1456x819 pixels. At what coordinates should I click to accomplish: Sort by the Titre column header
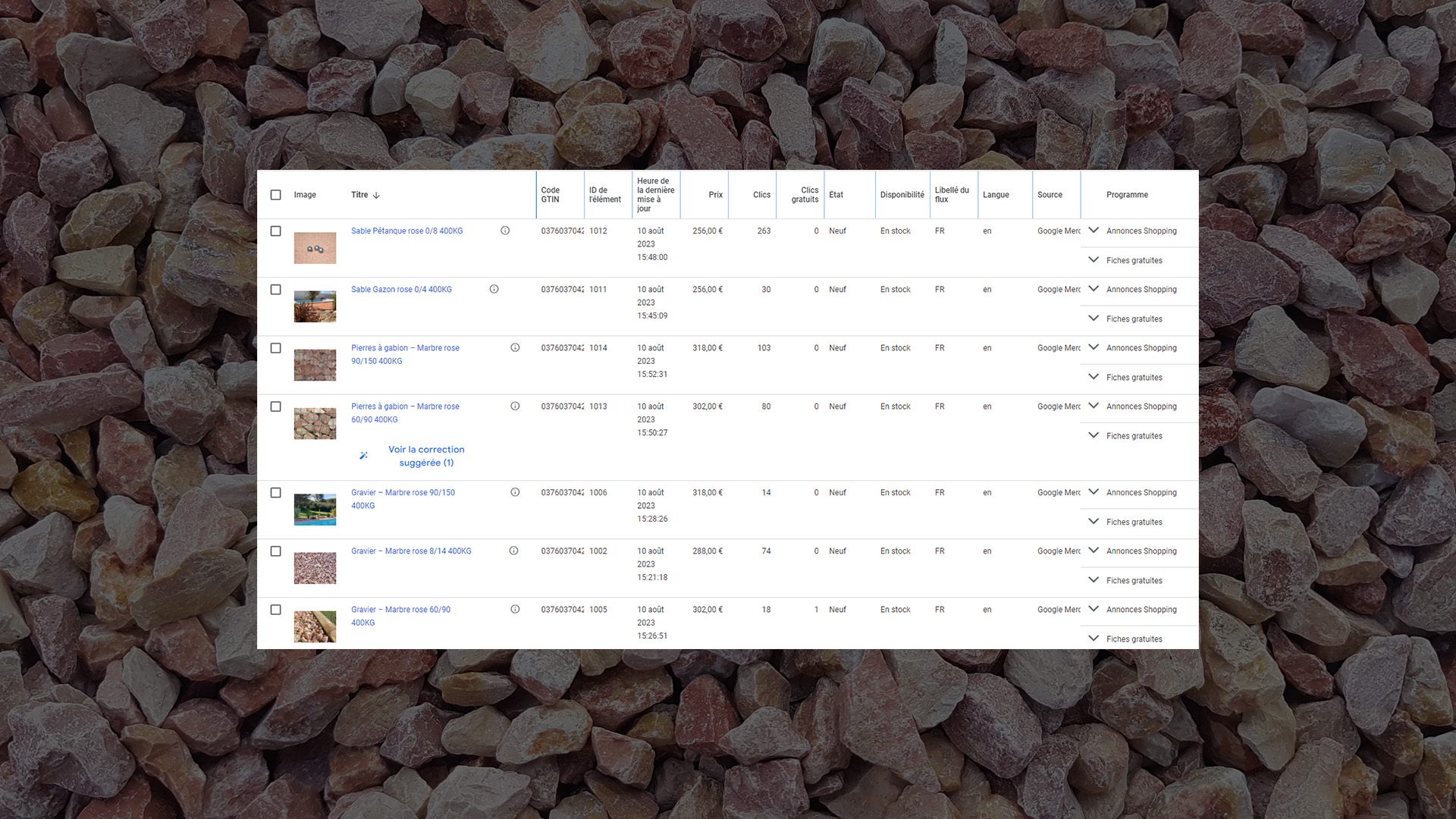point(359,195)
